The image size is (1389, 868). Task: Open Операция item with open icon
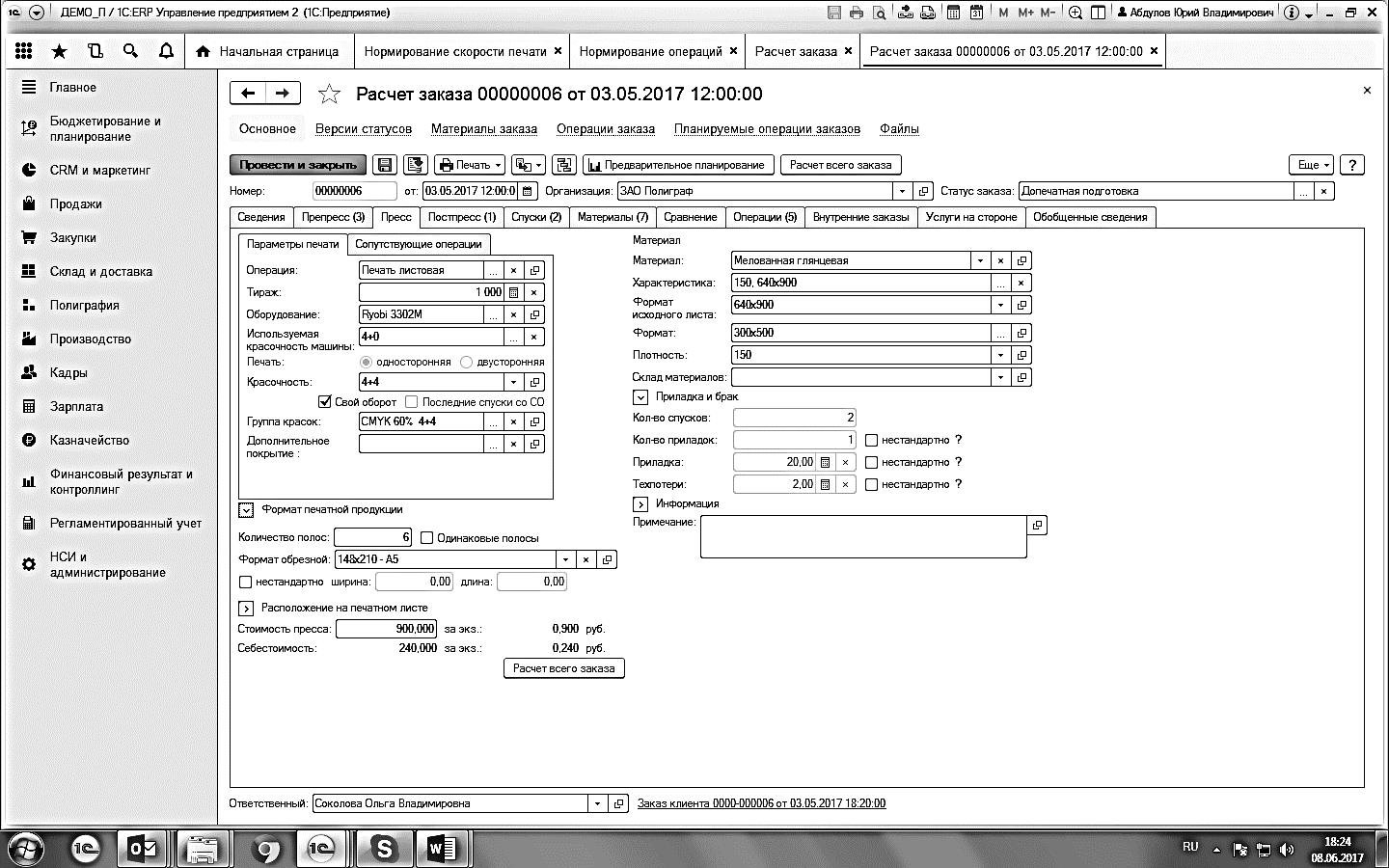535,270
